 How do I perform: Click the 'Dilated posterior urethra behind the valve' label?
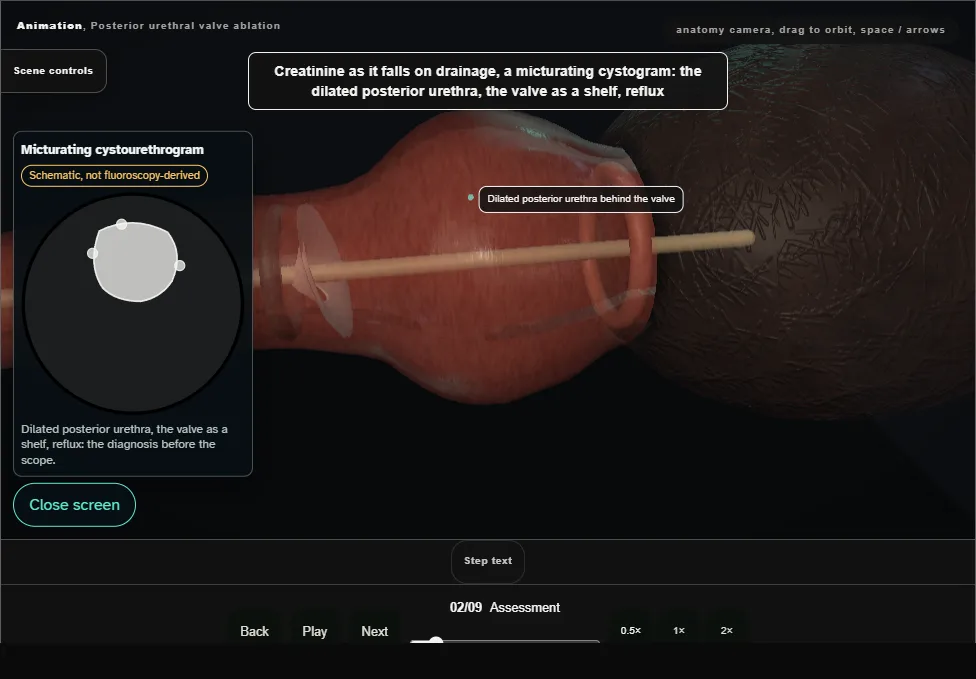click(581, 199)
